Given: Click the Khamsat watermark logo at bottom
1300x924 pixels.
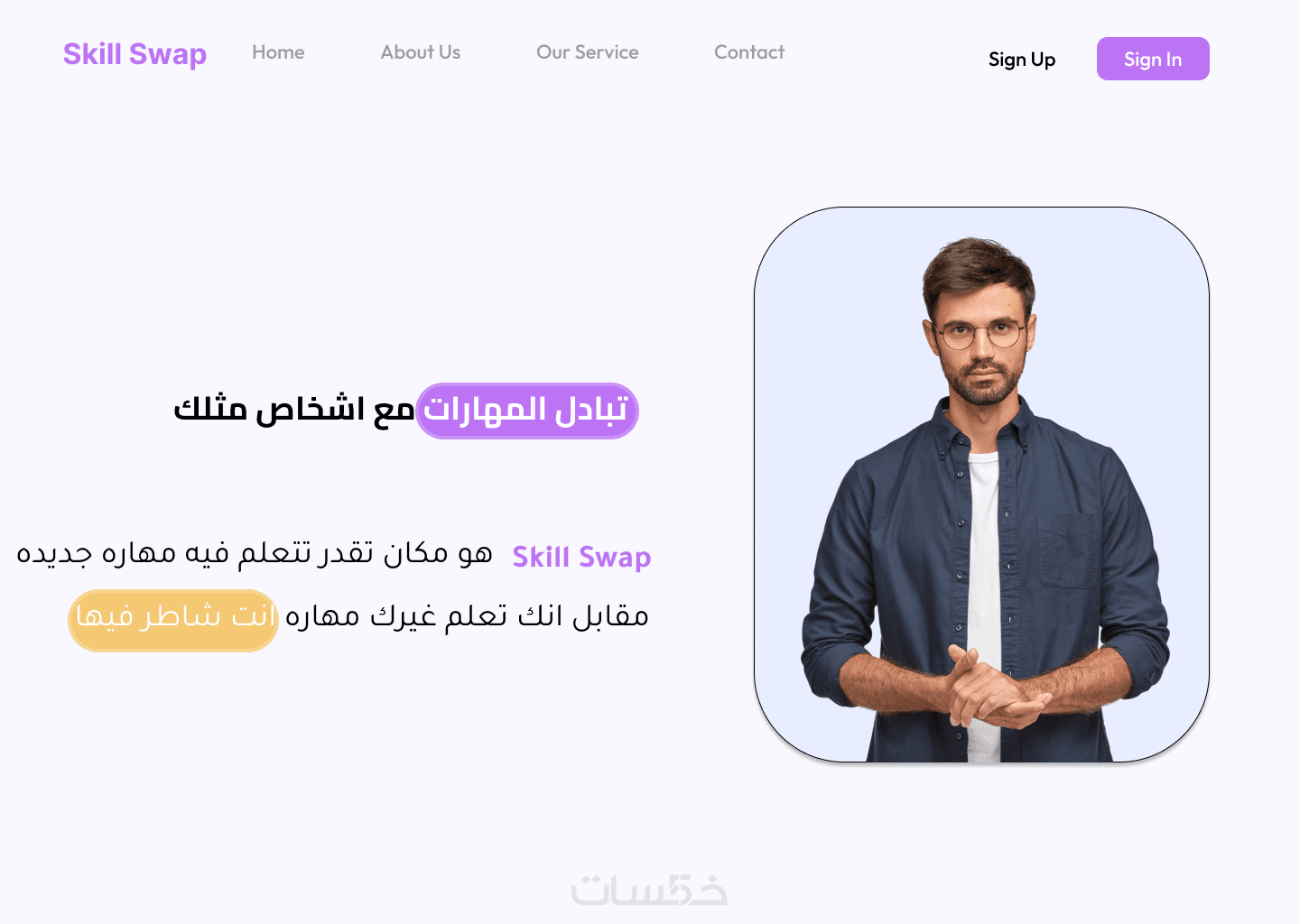Looking at the screenshot, I should click(649, 889).
